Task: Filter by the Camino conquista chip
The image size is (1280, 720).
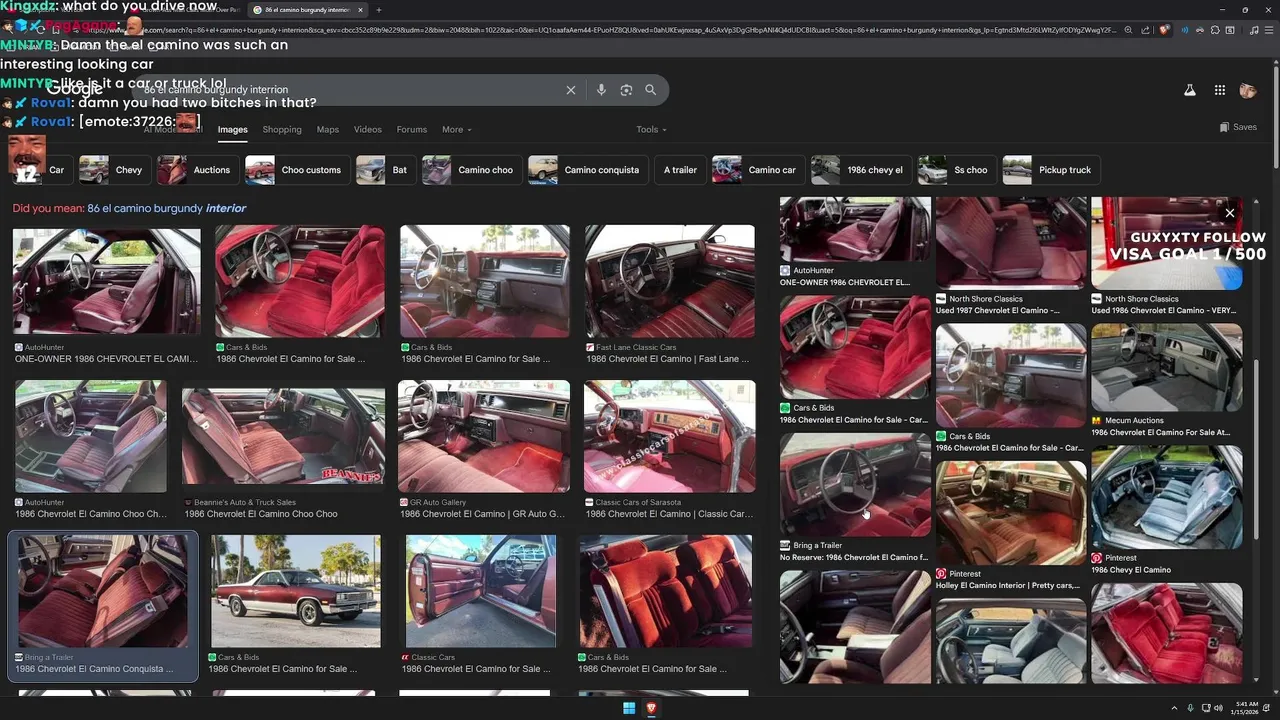Action: click(587, 170)
